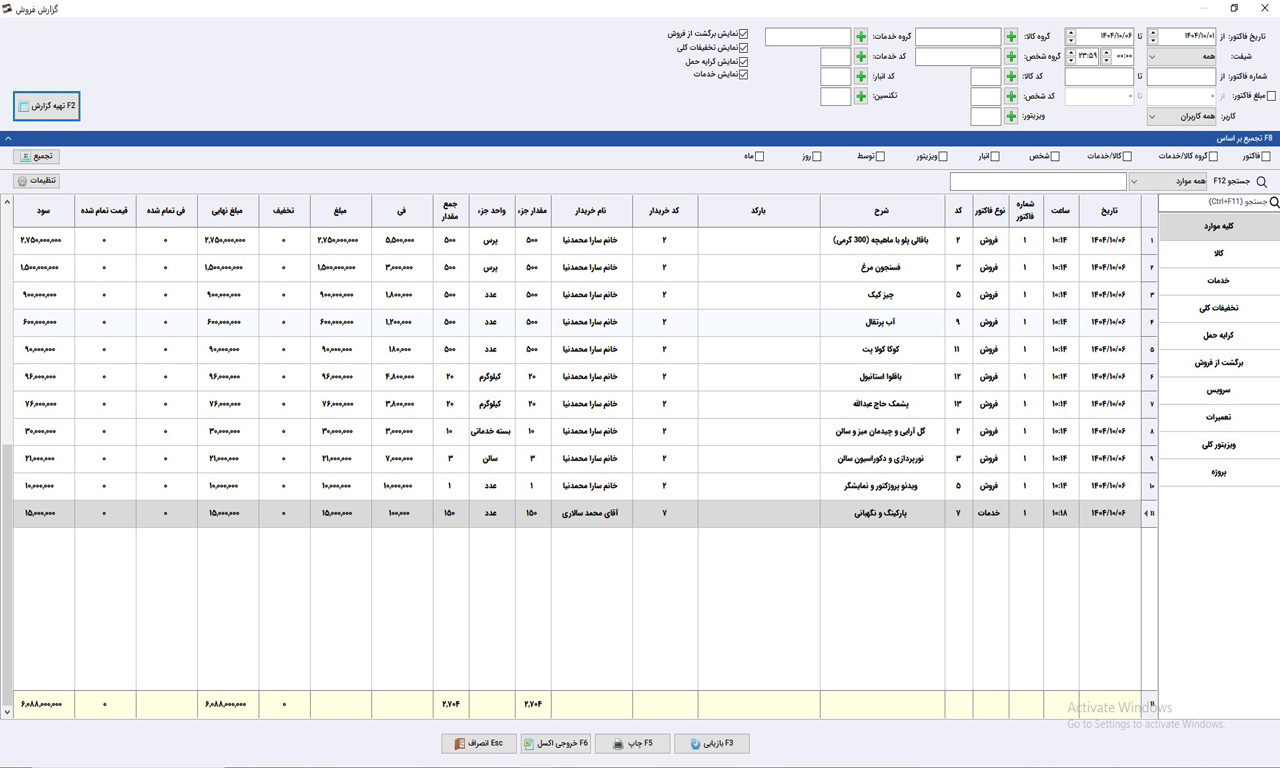Click the green plus beside گروه کالا
1280x768 pixels.
point(1011,37)
